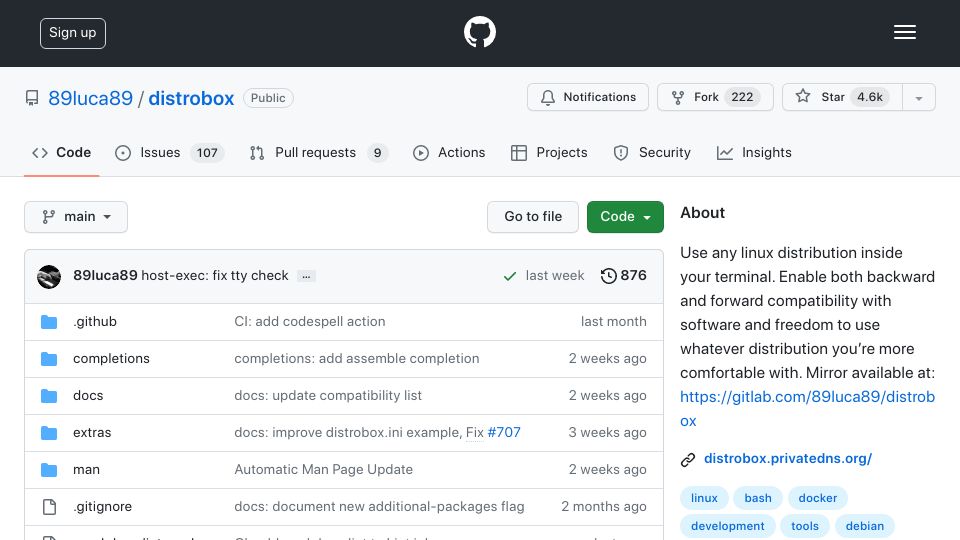The image size is (960, 540).
Task: Click the docs folder icon
Action: [49, 396]
